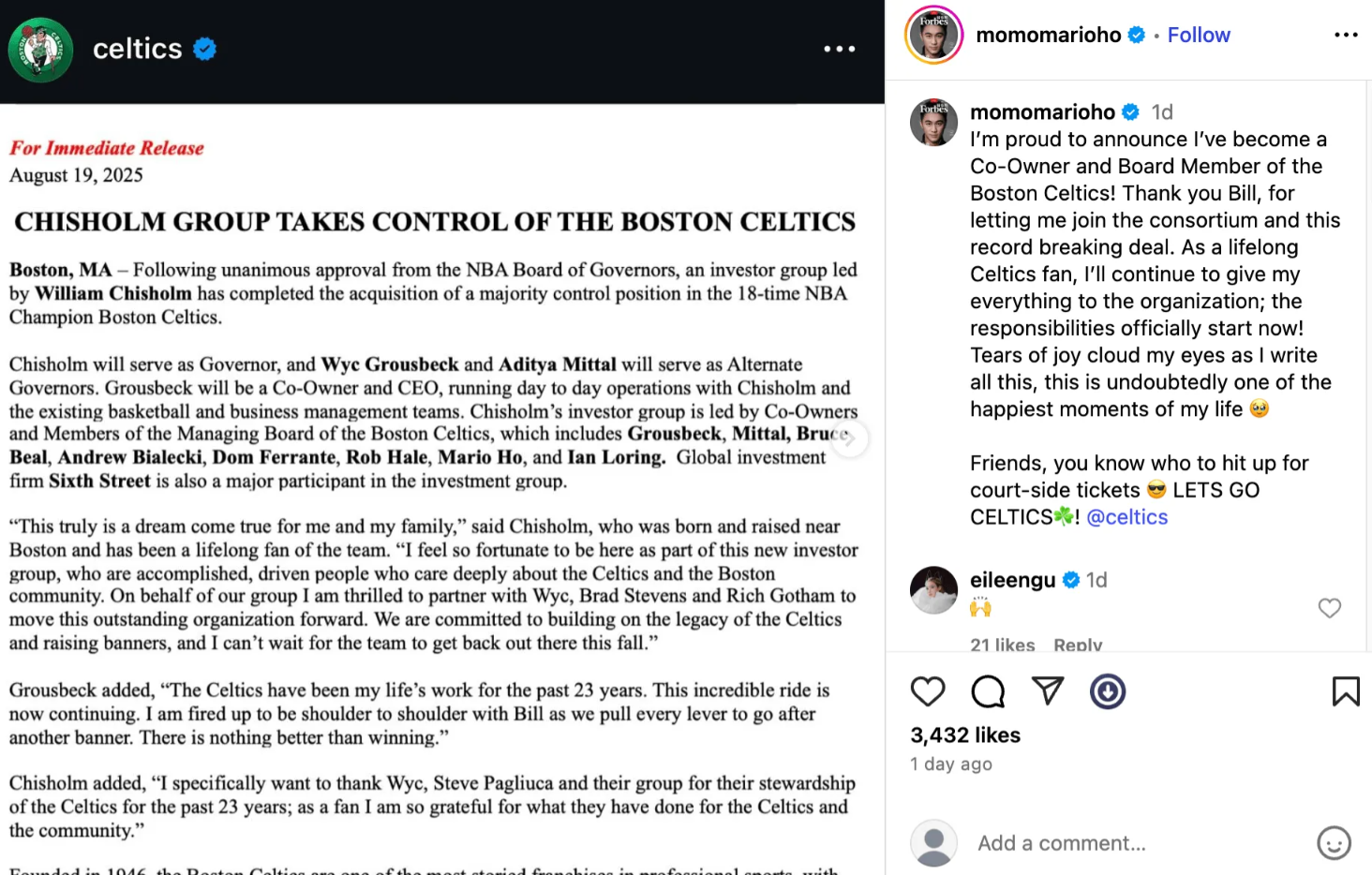Reply to eileengu's comment

[1078, 645]
